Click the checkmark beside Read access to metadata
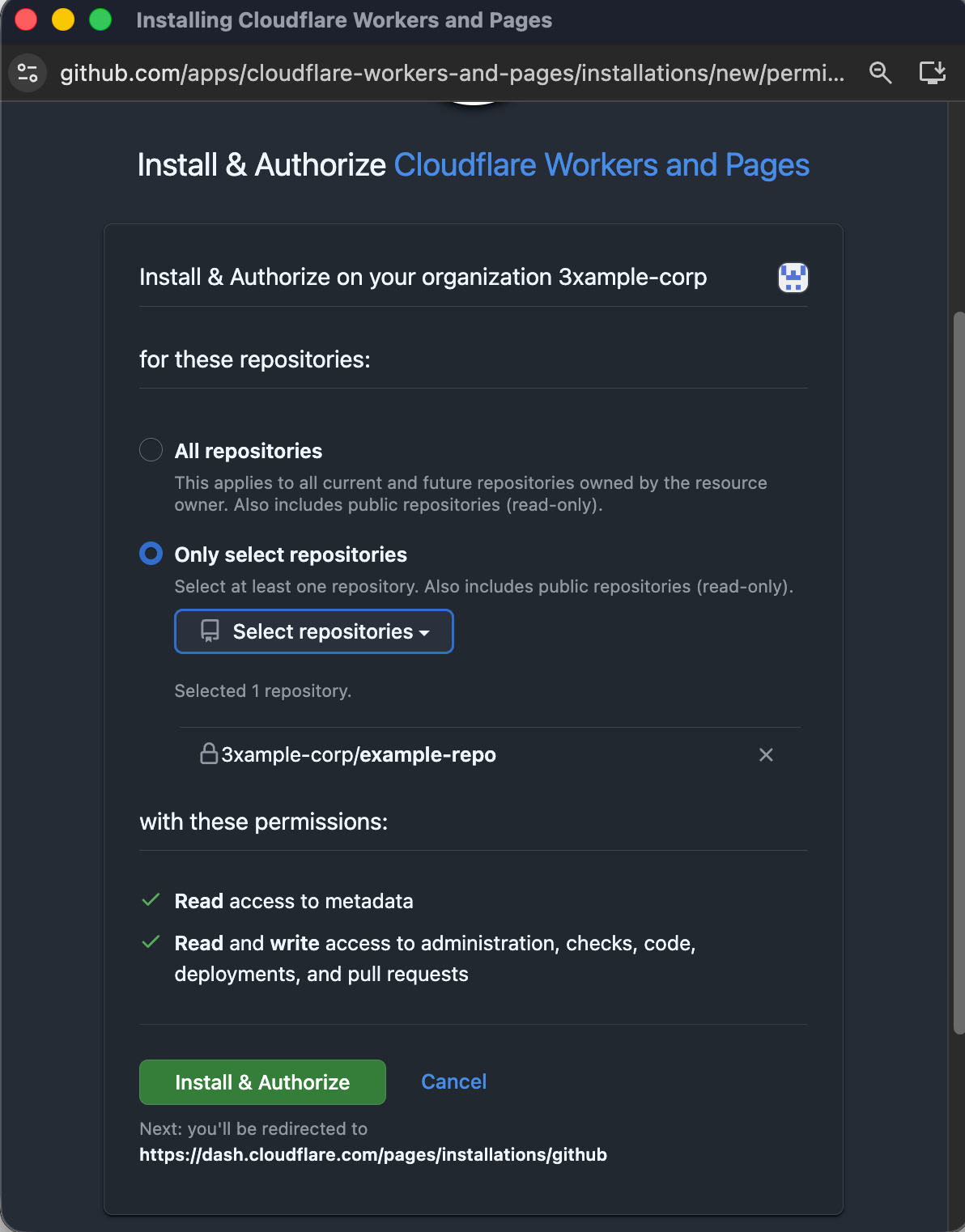This screenshot has width=965, height=1232. pos(151,900)
